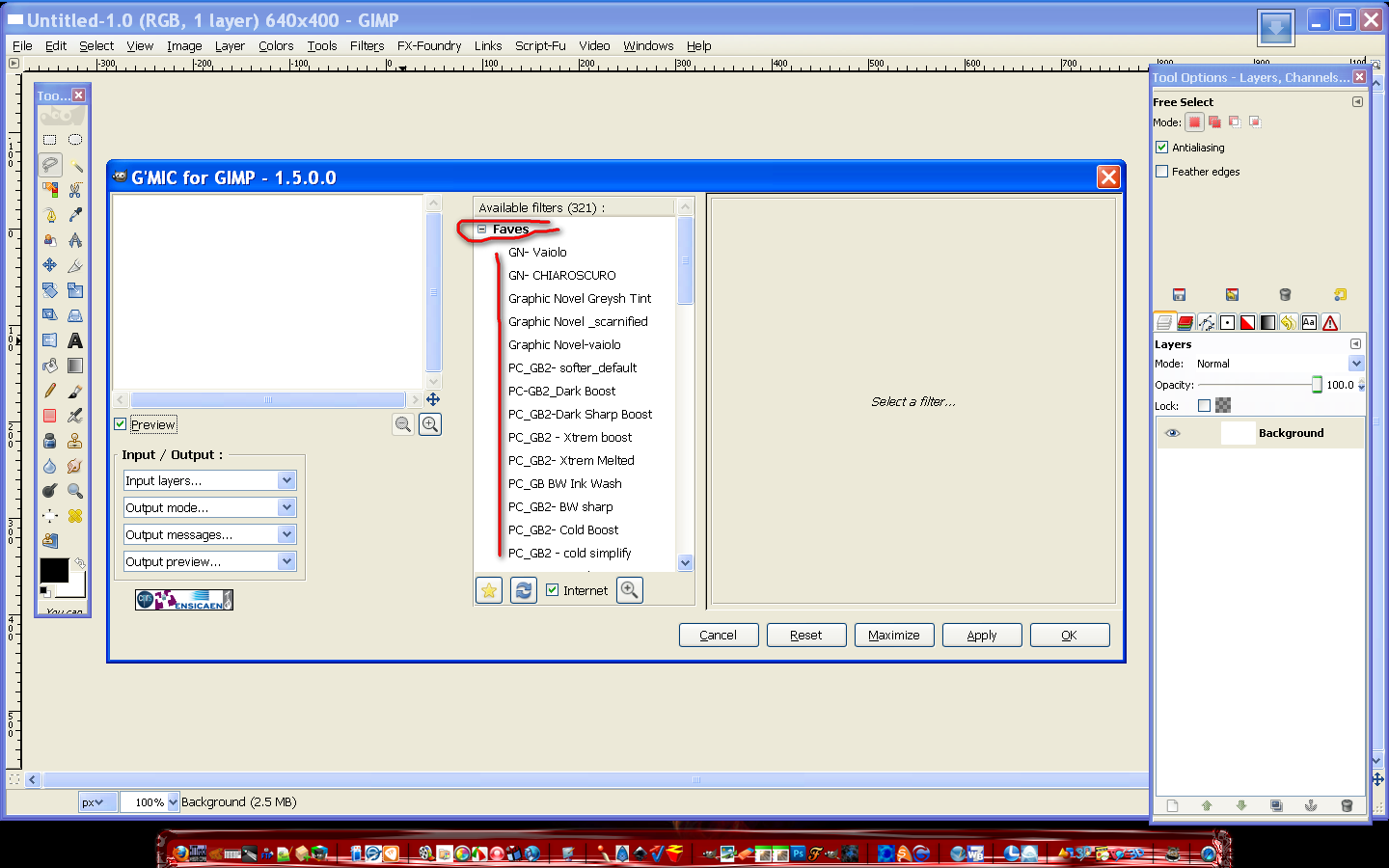The width and height of the screenshot is (1389, 868).
Task: Toggle the Internet checkbox
Action: click(553, 590)
